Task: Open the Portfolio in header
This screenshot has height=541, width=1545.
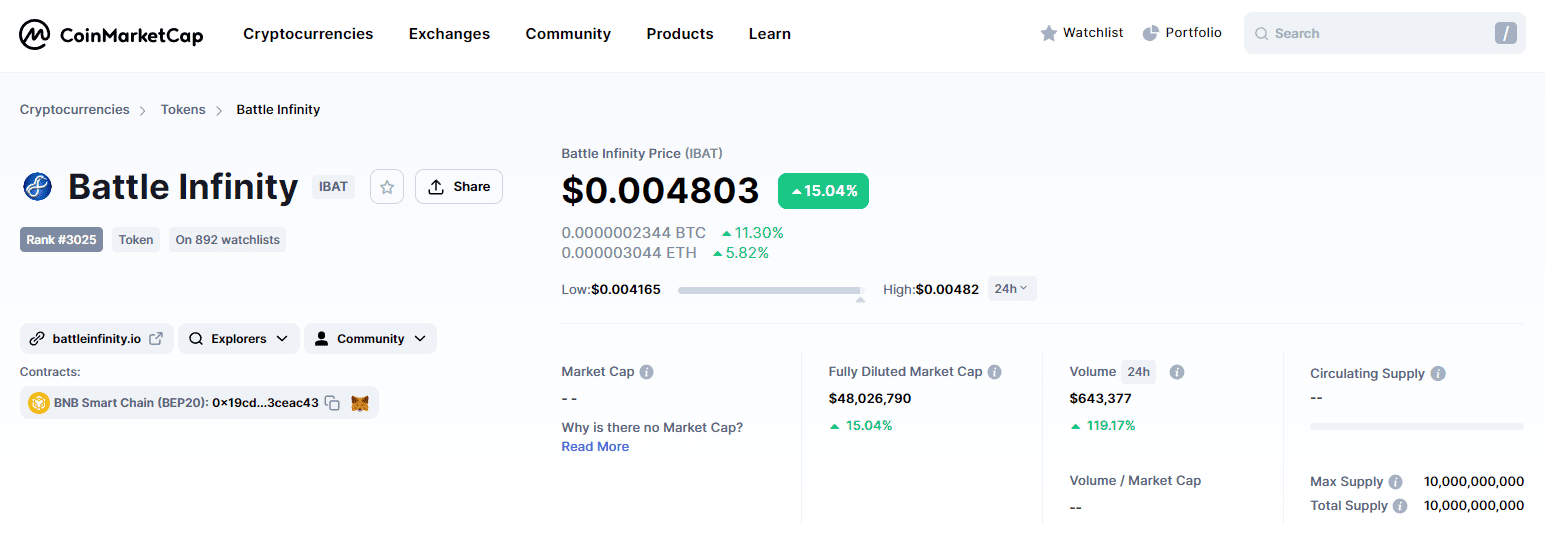Action: pyautogui.click(x=1182, y=33)
